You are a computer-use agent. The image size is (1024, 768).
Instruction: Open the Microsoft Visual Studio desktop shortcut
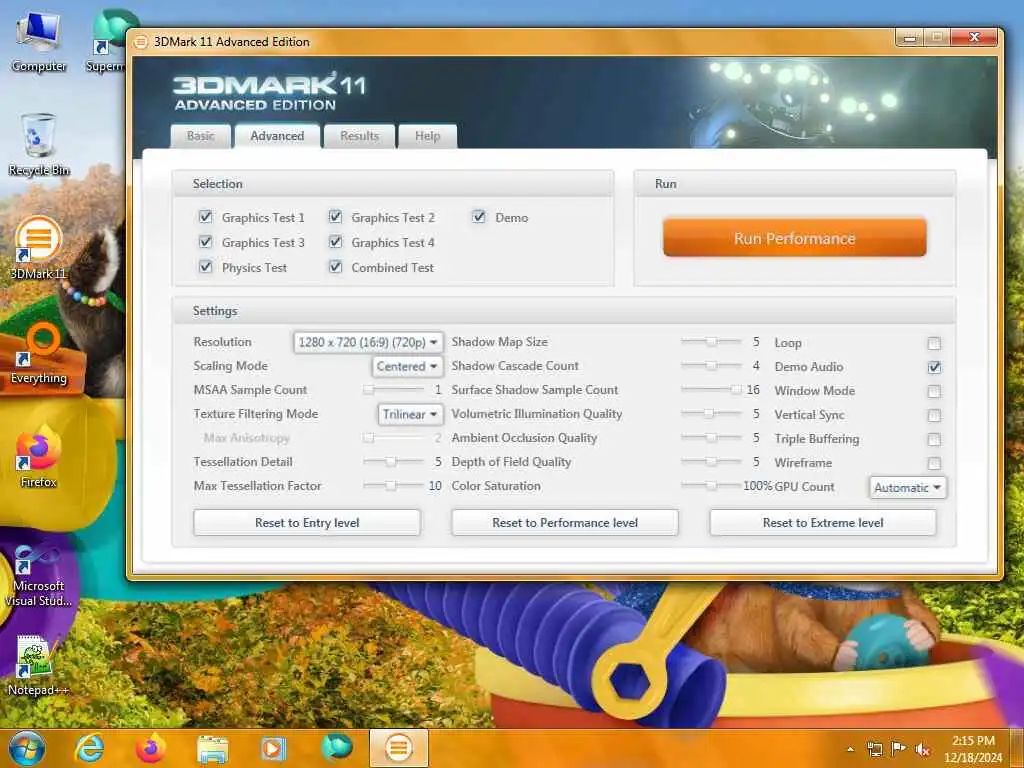point(39,575)
